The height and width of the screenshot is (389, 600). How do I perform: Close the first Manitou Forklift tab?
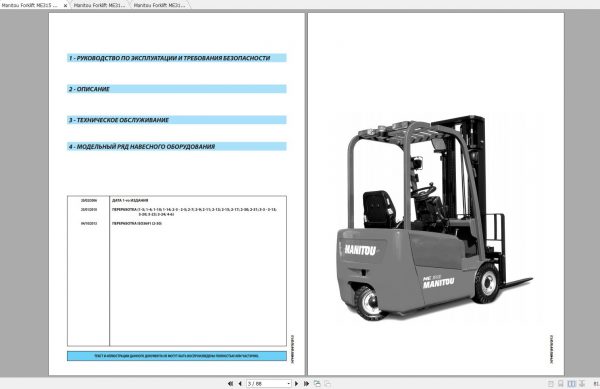(x=65, y=6)
